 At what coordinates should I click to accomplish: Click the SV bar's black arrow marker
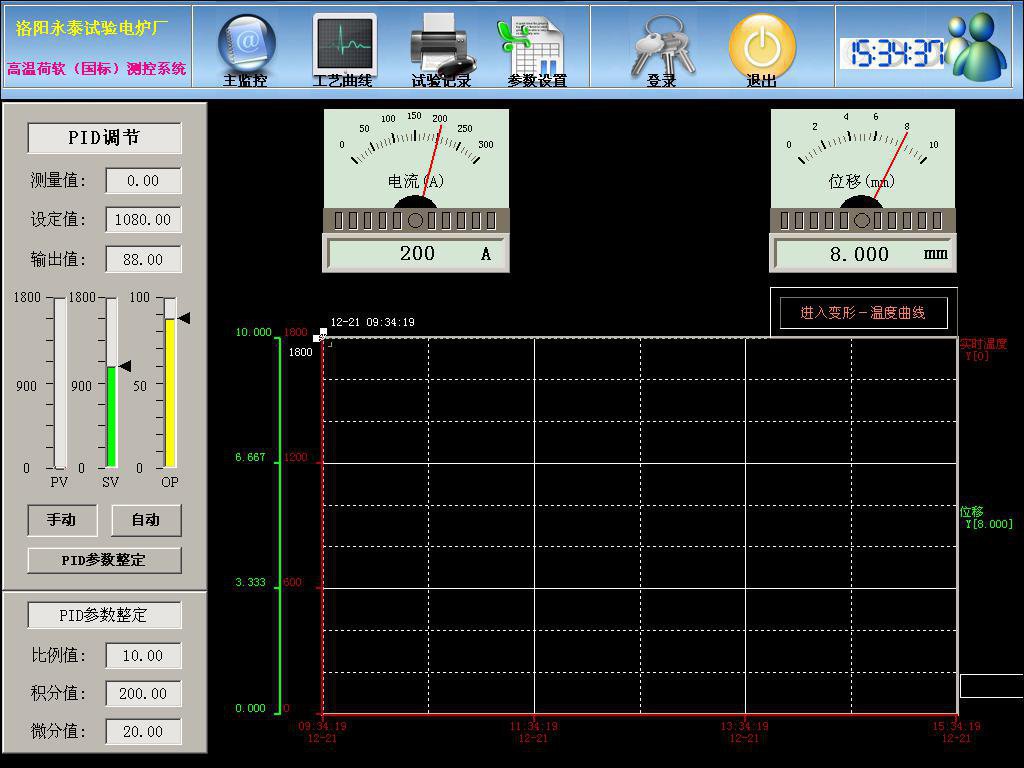124,367
